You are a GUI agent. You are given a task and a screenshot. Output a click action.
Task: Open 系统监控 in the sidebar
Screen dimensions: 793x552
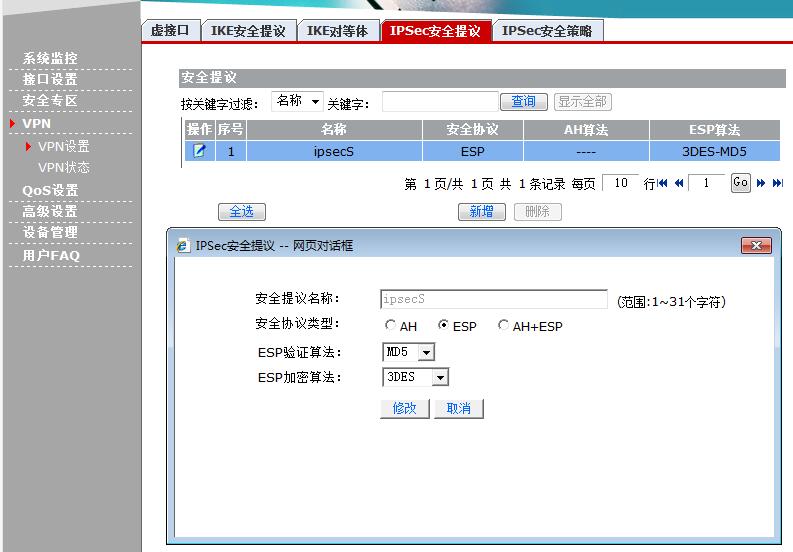coord(50,58)
